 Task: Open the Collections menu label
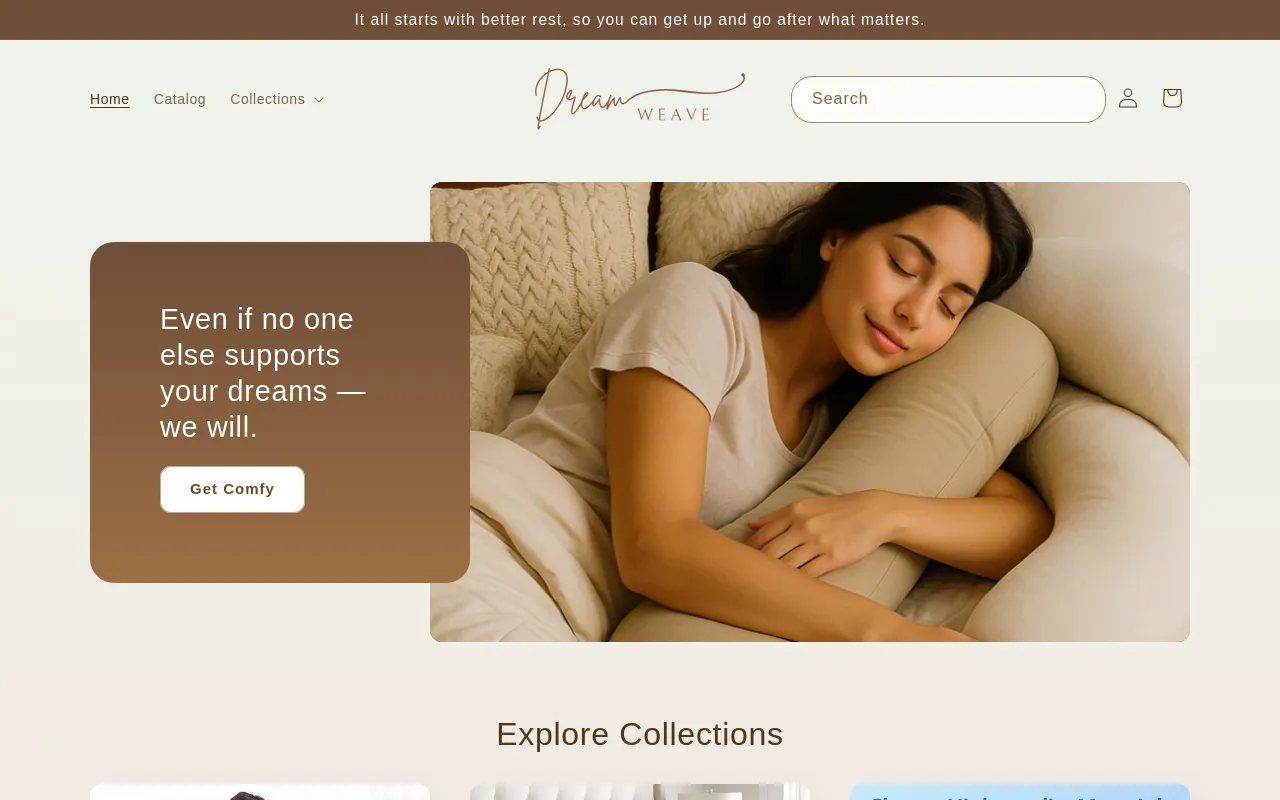click(267, 99)
